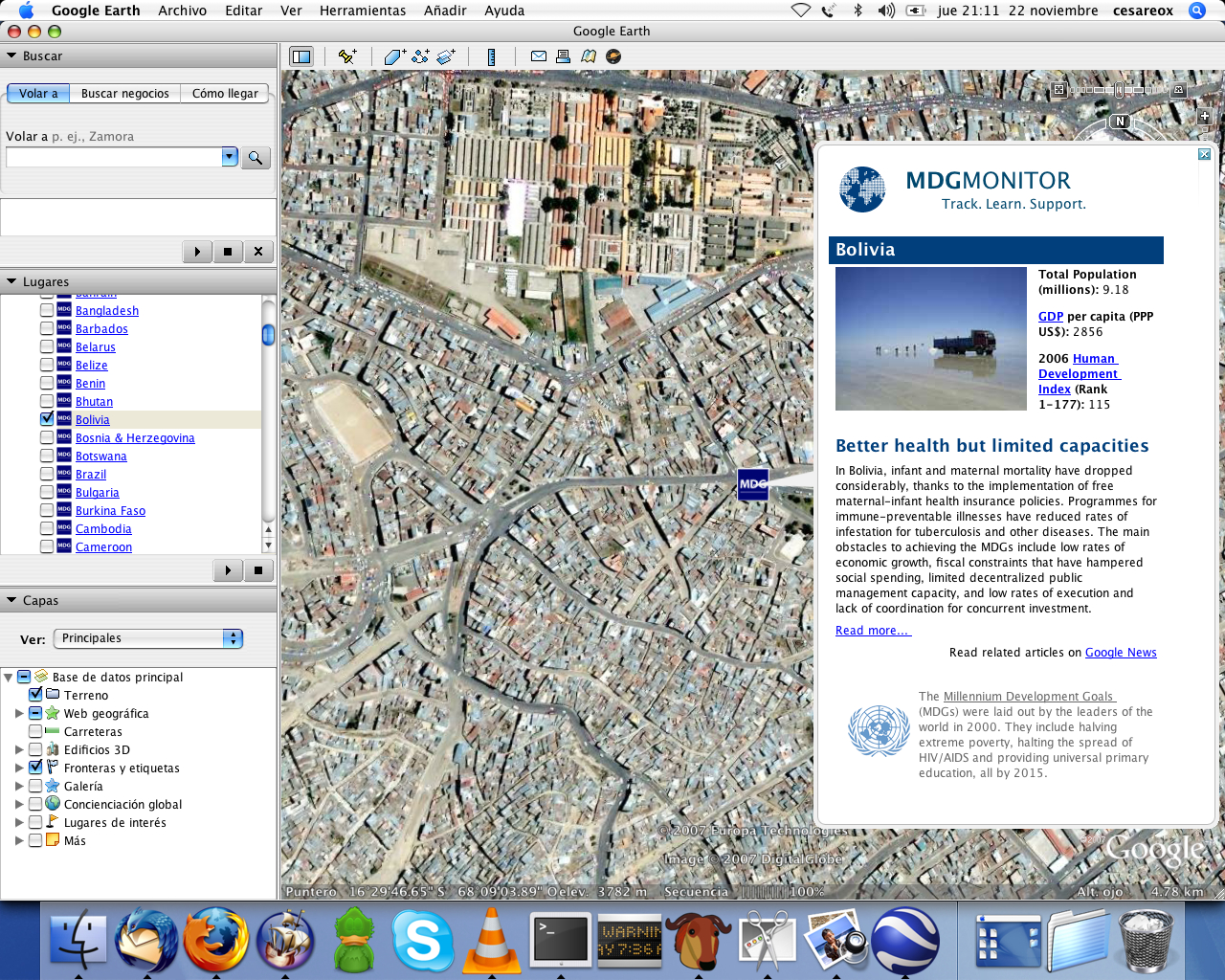1225x980 pixels.
Task: Switch to the Buscar negocios tab
Action: [x=125, y=93]
